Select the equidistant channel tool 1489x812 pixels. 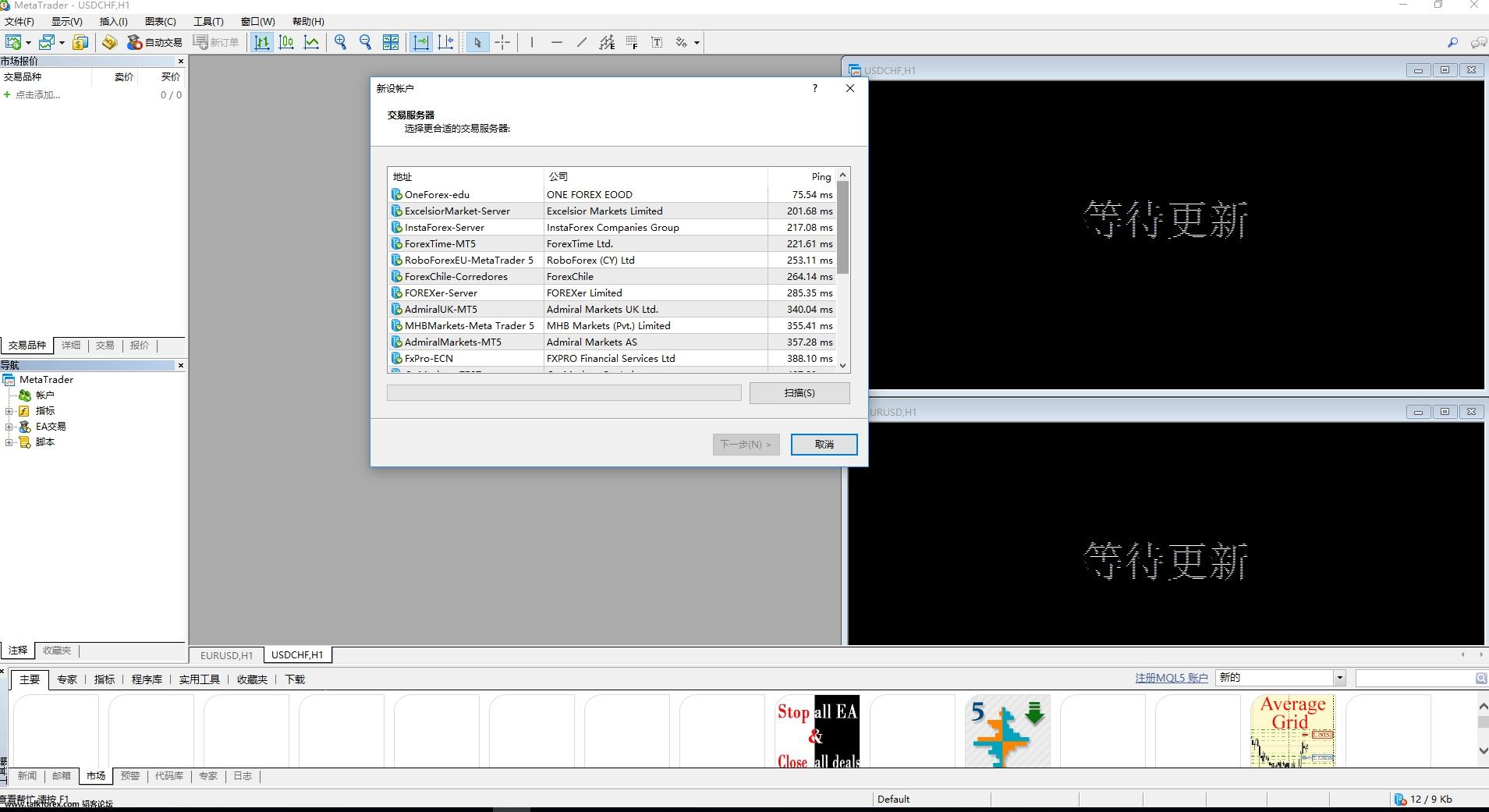[x=607, y=42]
